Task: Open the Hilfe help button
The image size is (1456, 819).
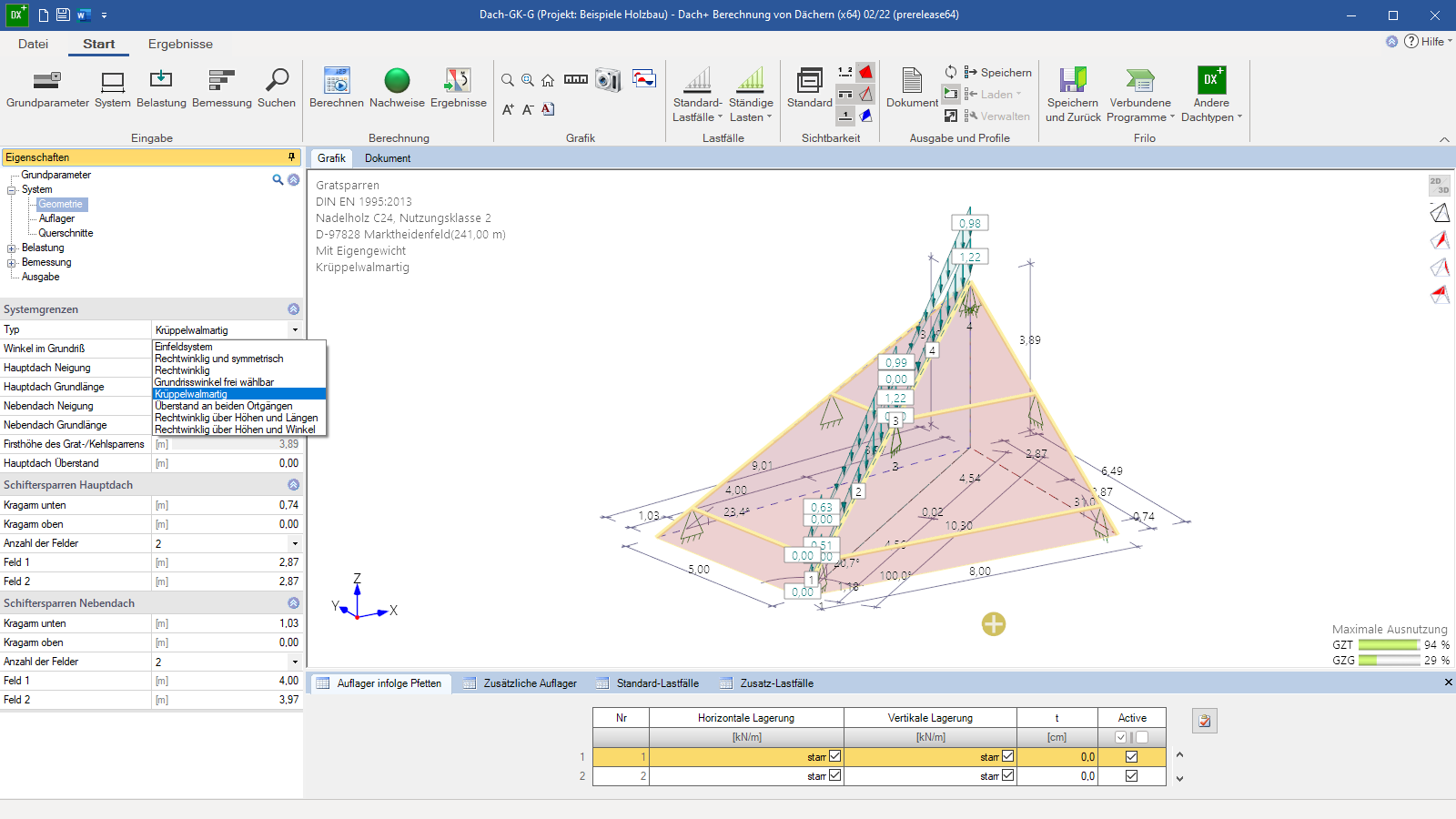Action: pyautogui.click(x=1427, y=41)
